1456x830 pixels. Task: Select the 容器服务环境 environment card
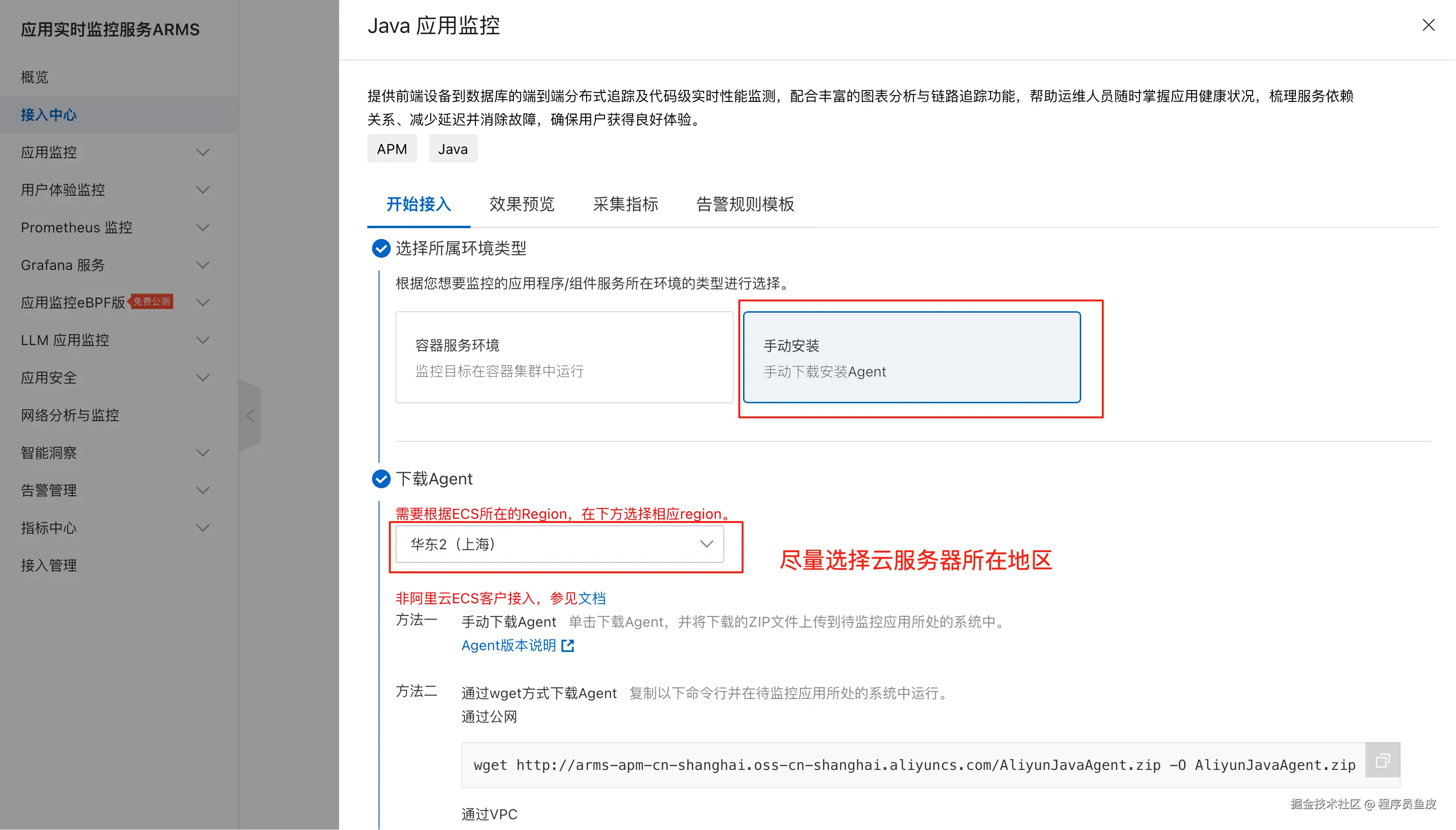[564, 357]
